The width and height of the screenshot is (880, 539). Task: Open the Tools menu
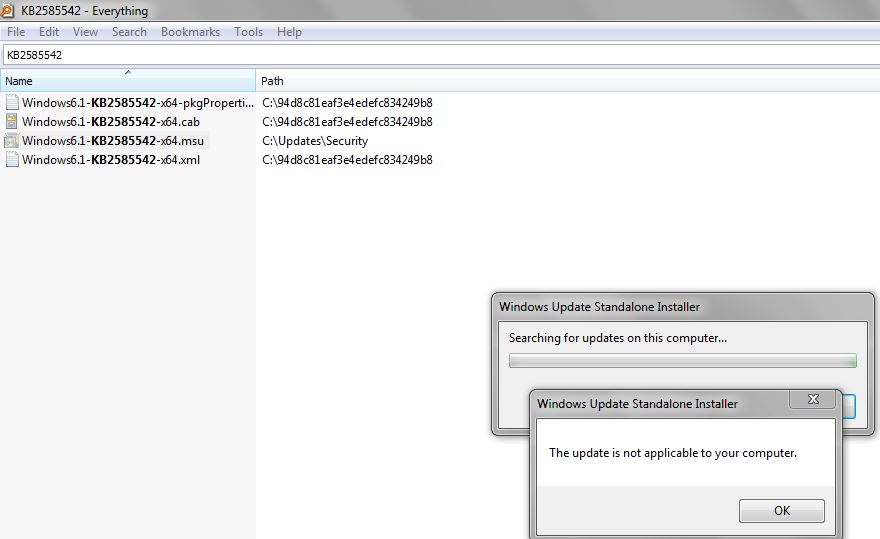(248, 32)
